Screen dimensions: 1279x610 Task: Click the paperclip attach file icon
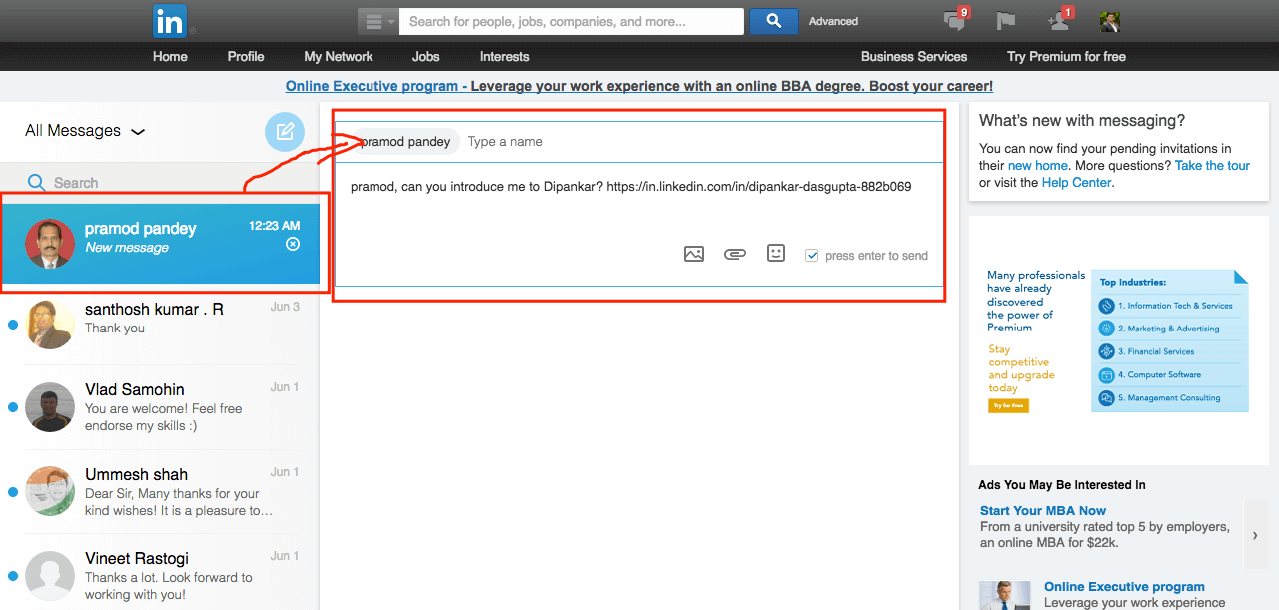(x=735, y=254)
